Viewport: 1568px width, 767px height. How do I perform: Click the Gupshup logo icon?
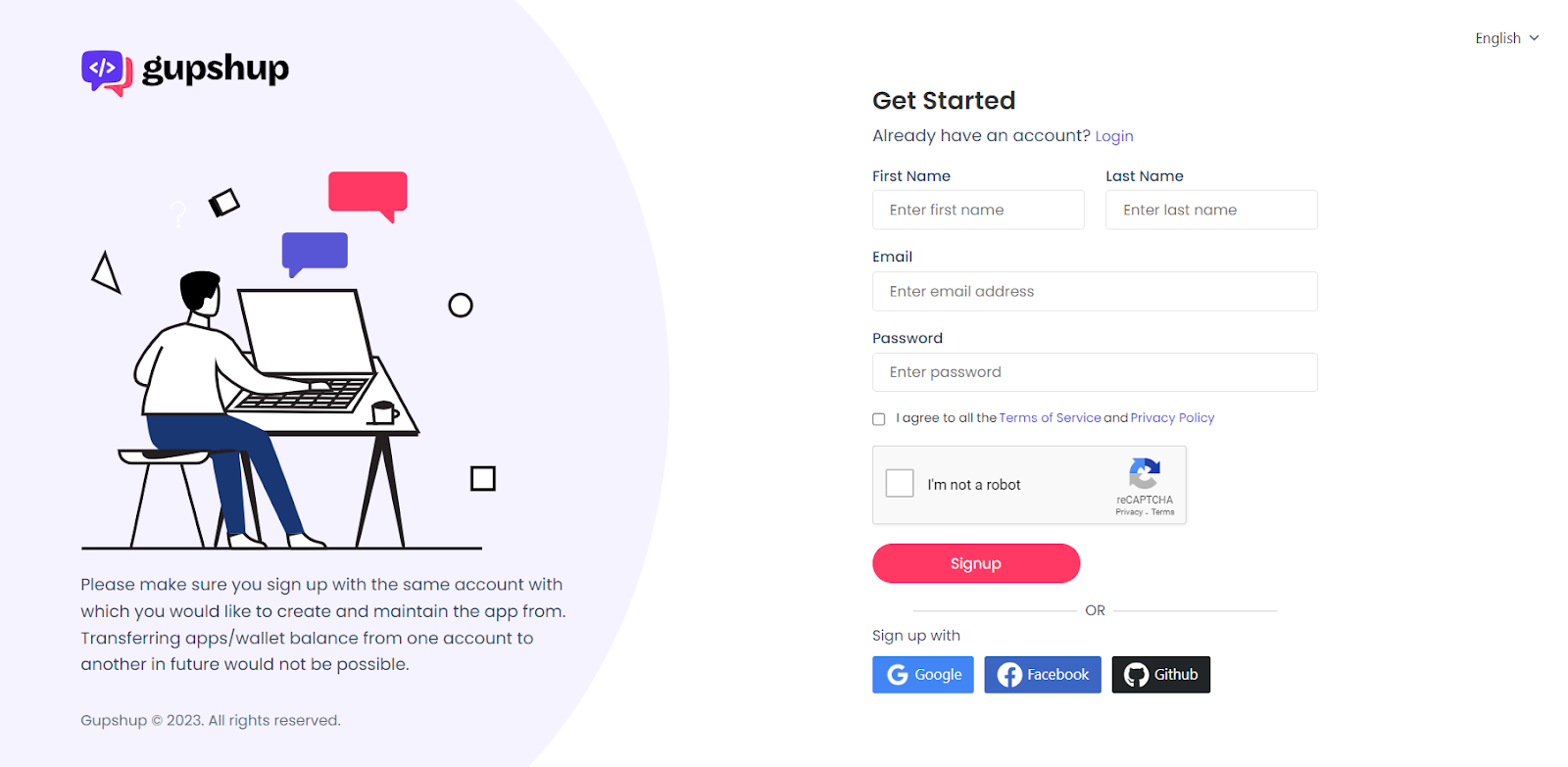pyautogui.click(x=106, y=72)
